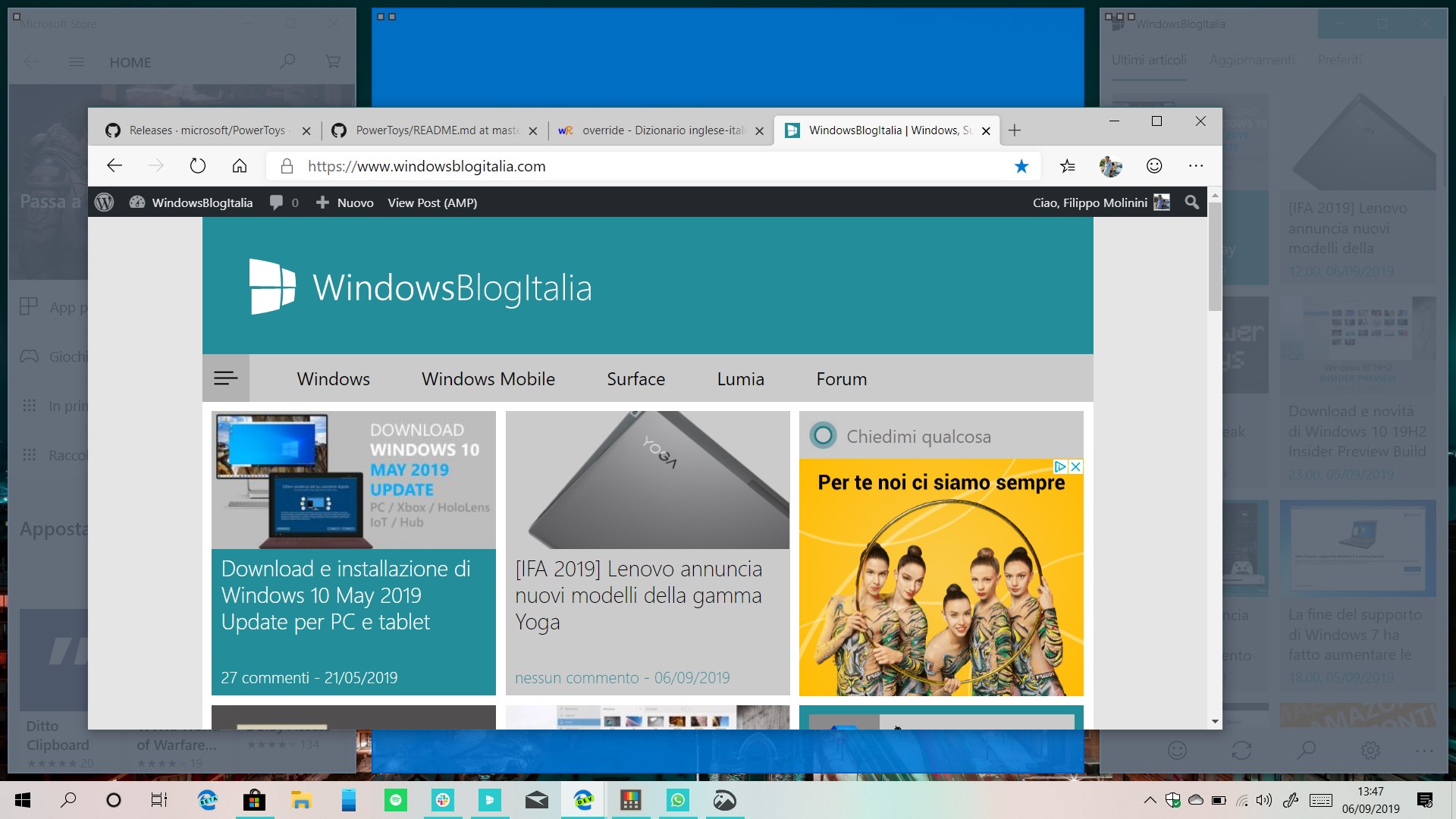Open Edge home page button
Viewport: 1456px width, 819px height.
tap(240, 166)
